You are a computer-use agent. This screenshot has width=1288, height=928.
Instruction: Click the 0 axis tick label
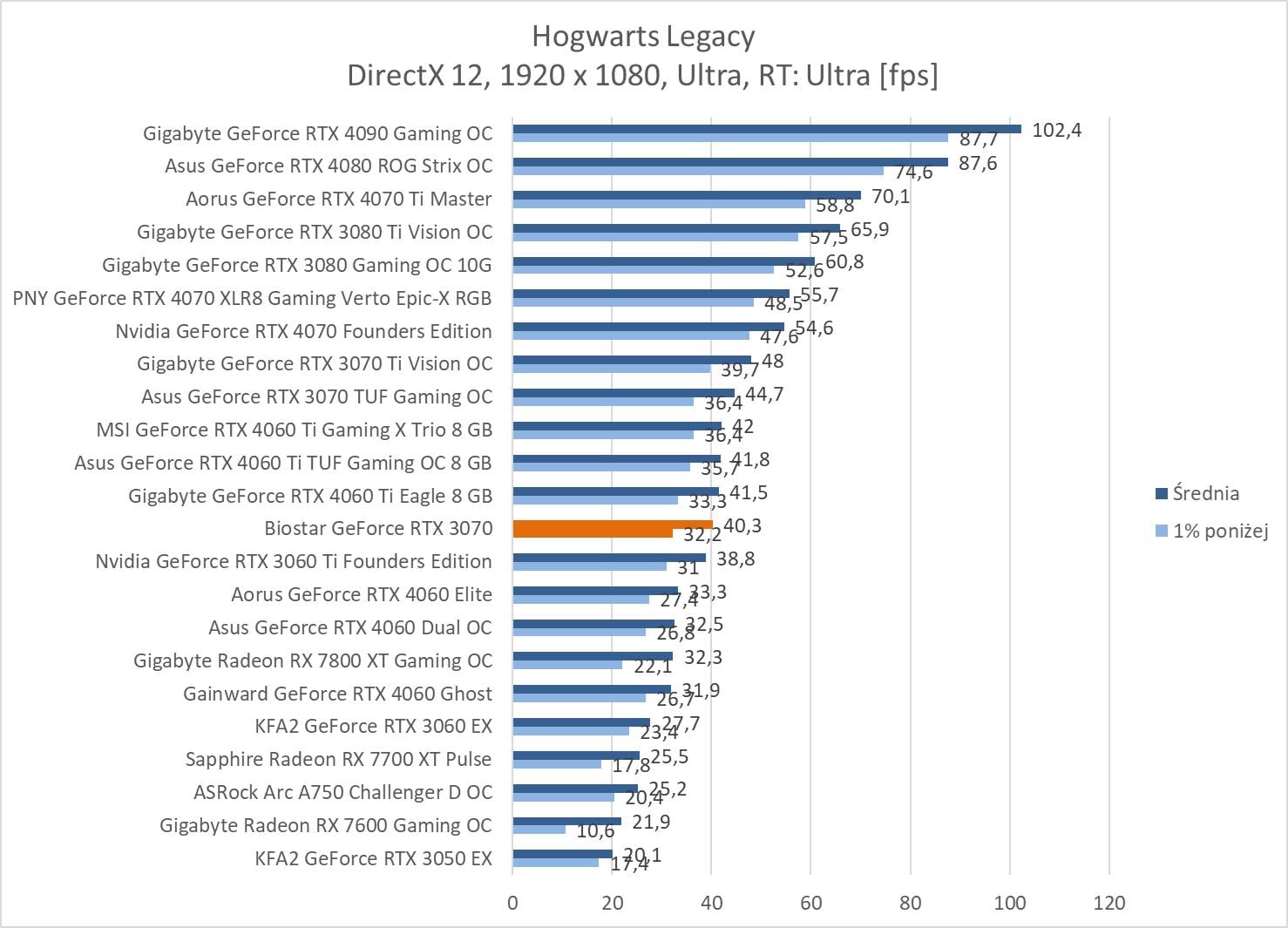[x=512, y=903]
